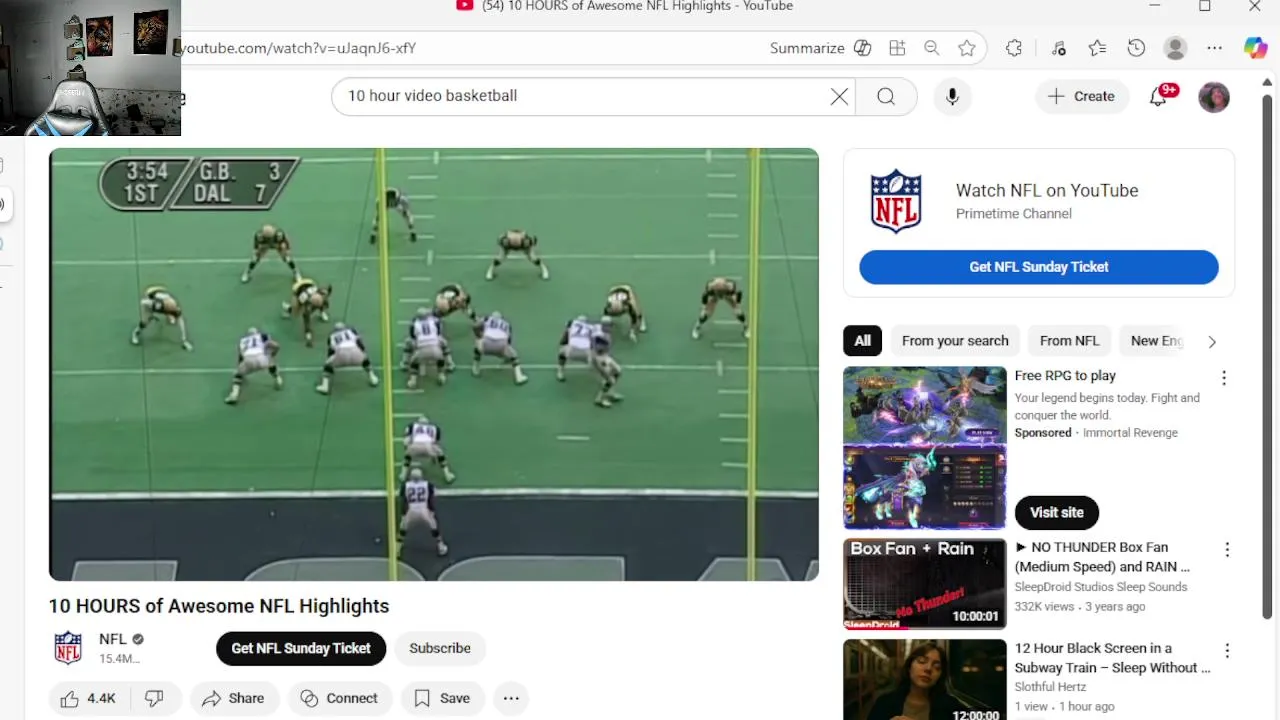Open options menu for Box Fan video
This screenshot has width=1280, height=720.
click(x=1227, y=550)
